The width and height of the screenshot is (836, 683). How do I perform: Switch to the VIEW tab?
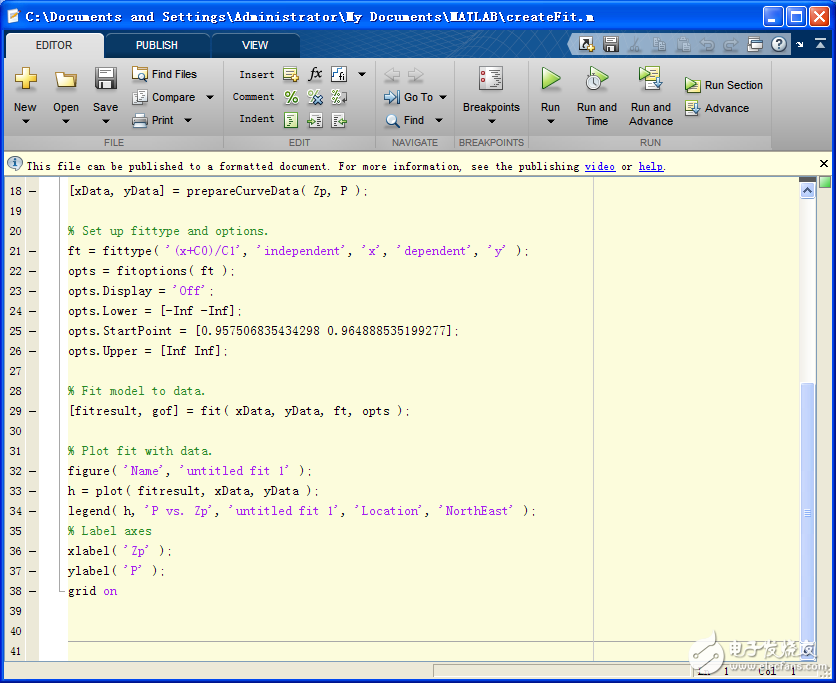pyautogui.click(x=255, y=45)
